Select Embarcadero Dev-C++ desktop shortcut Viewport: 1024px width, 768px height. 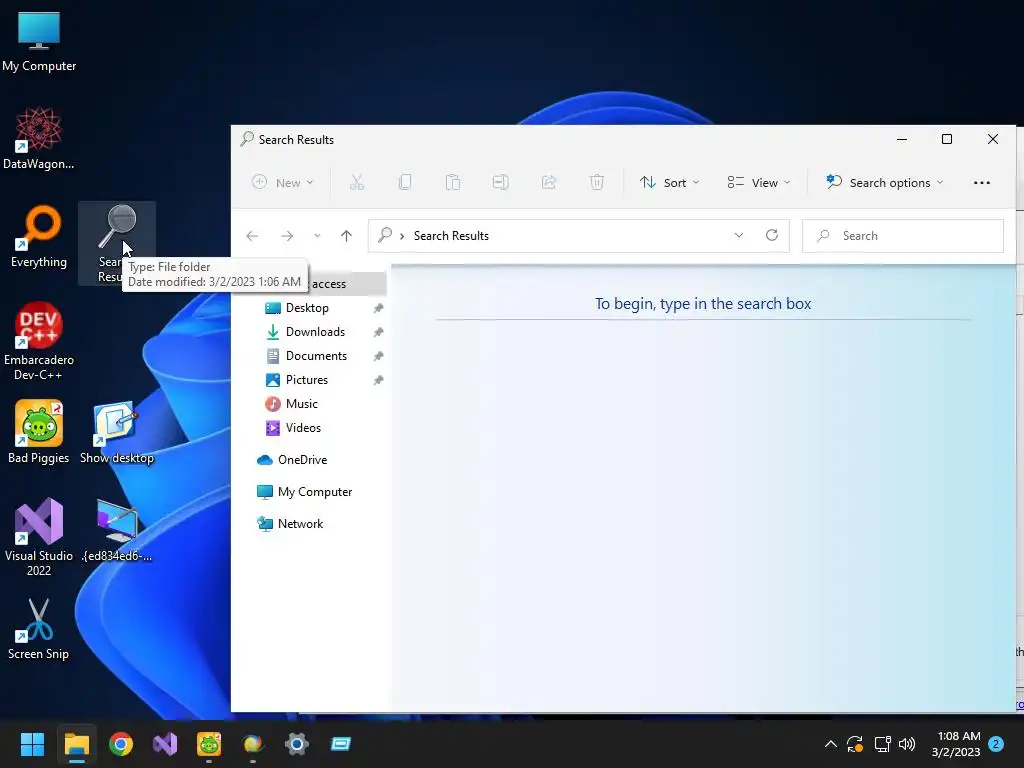click(39, 342)
